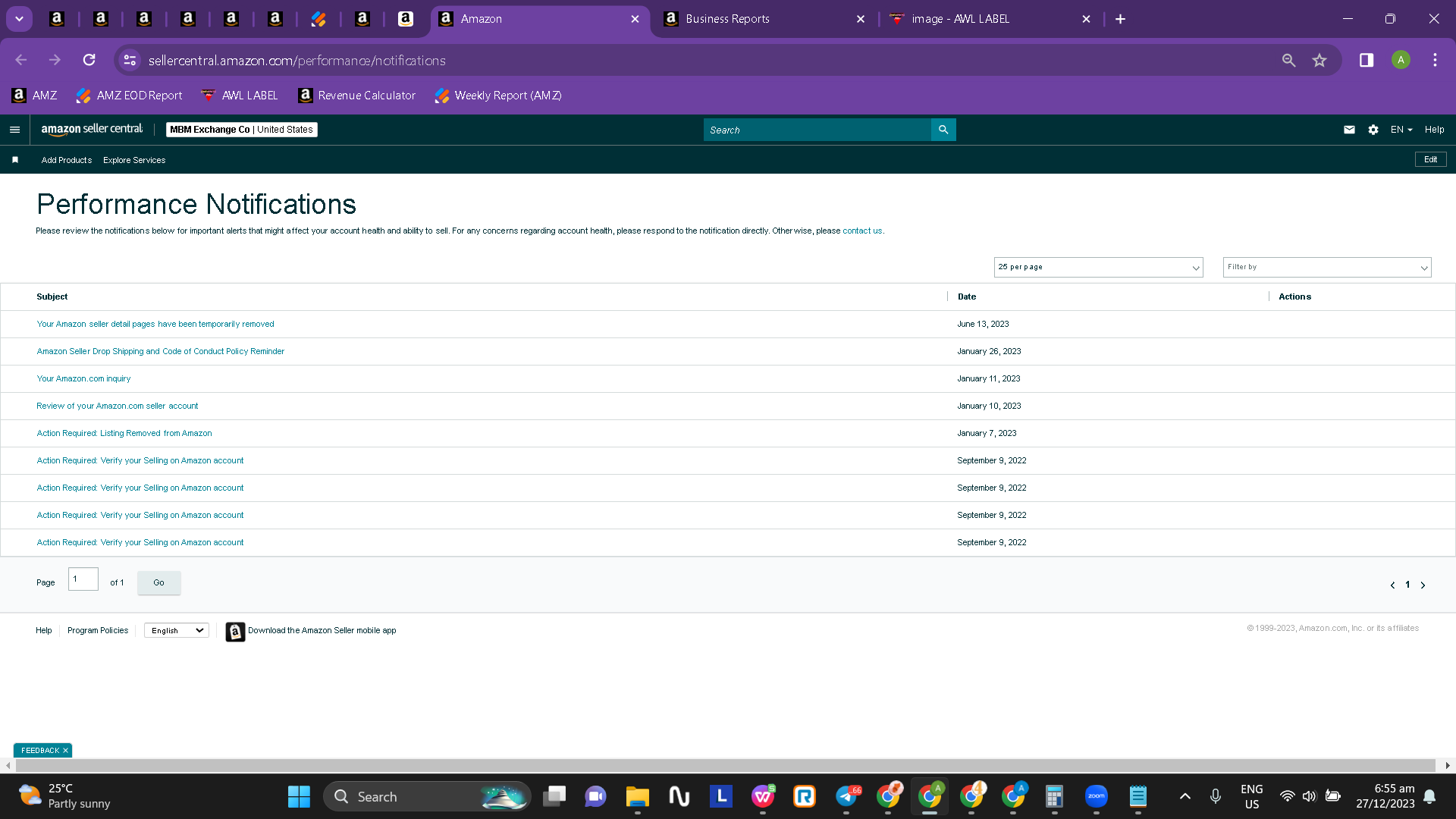
Task: Reload the page
Action: [x=89, y=60]
